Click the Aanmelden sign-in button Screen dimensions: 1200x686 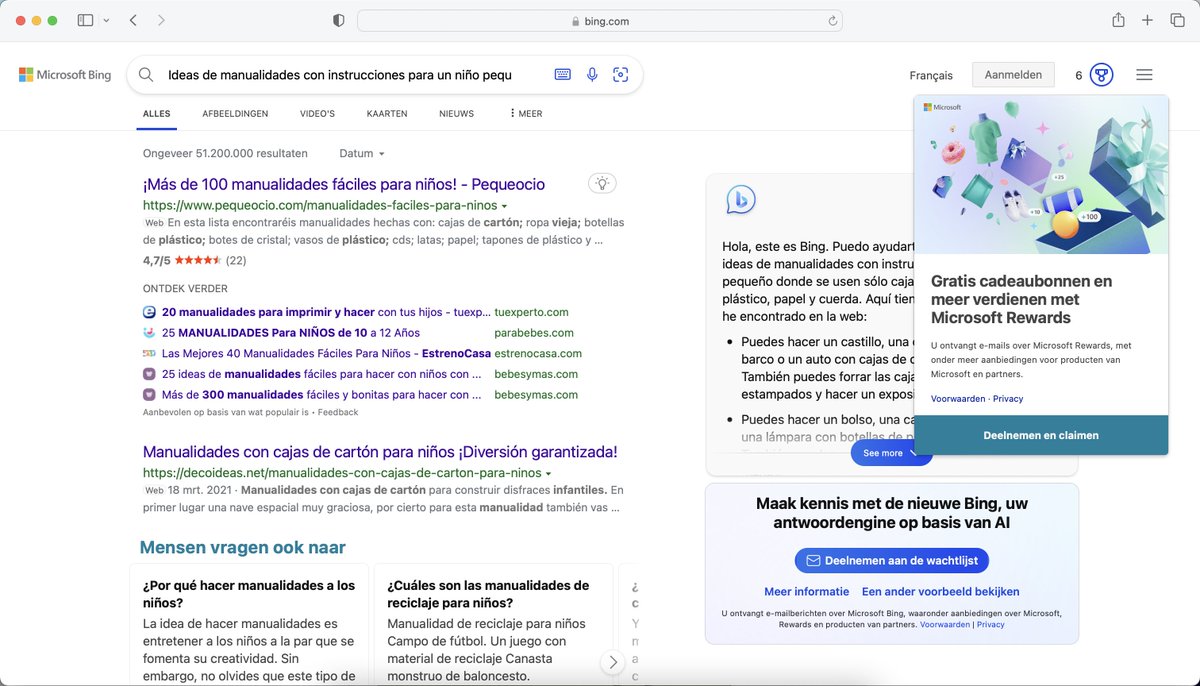1013,75
